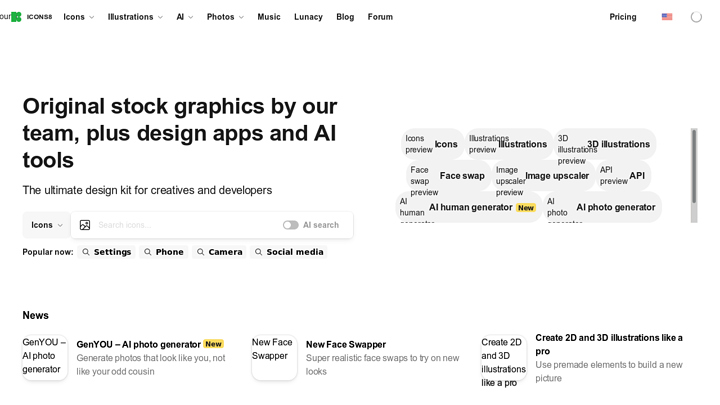Open the US flag language selector

click(x=667, y=17)
